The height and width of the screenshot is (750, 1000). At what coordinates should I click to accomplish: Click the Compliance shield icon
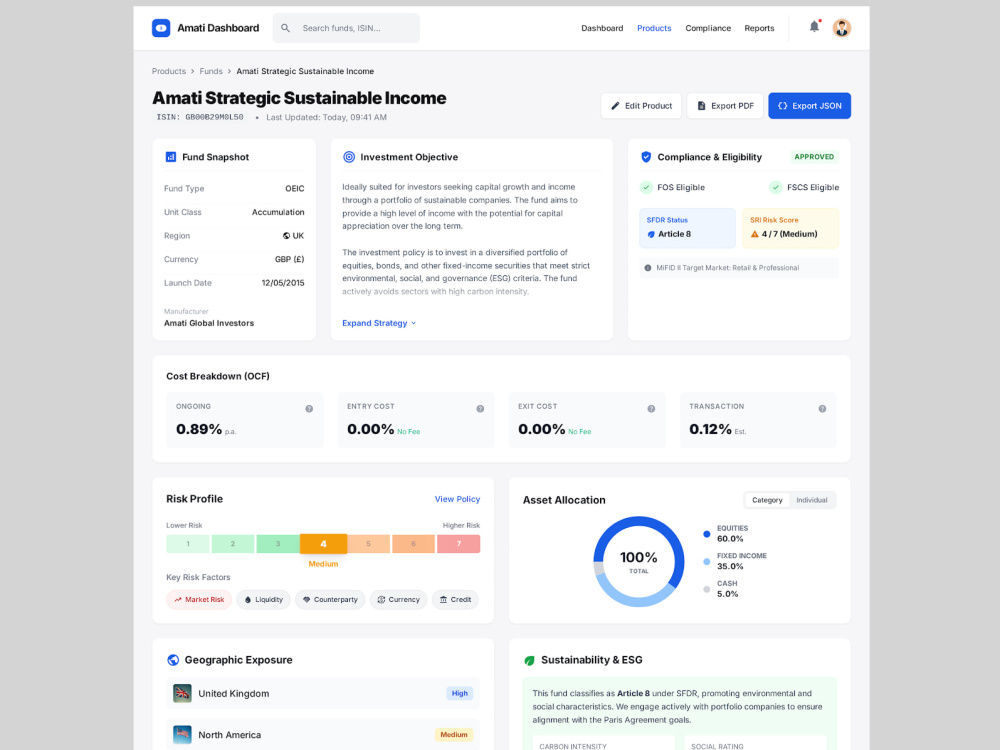[646, 157]
